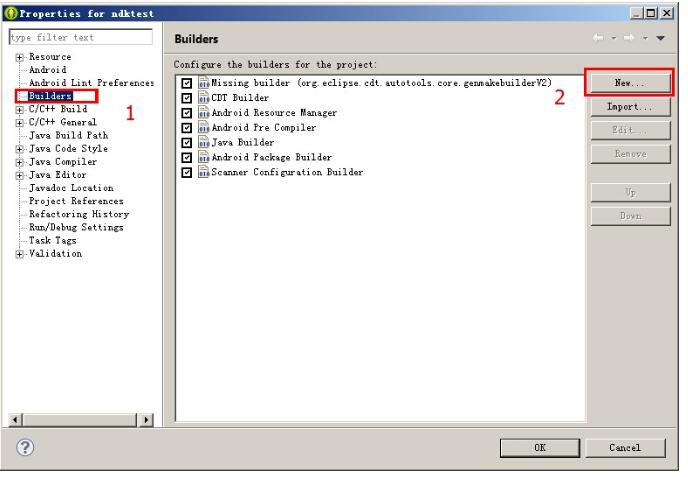Disable the Android Resource Manager builder
688x477 pixels.
[187, 113]
